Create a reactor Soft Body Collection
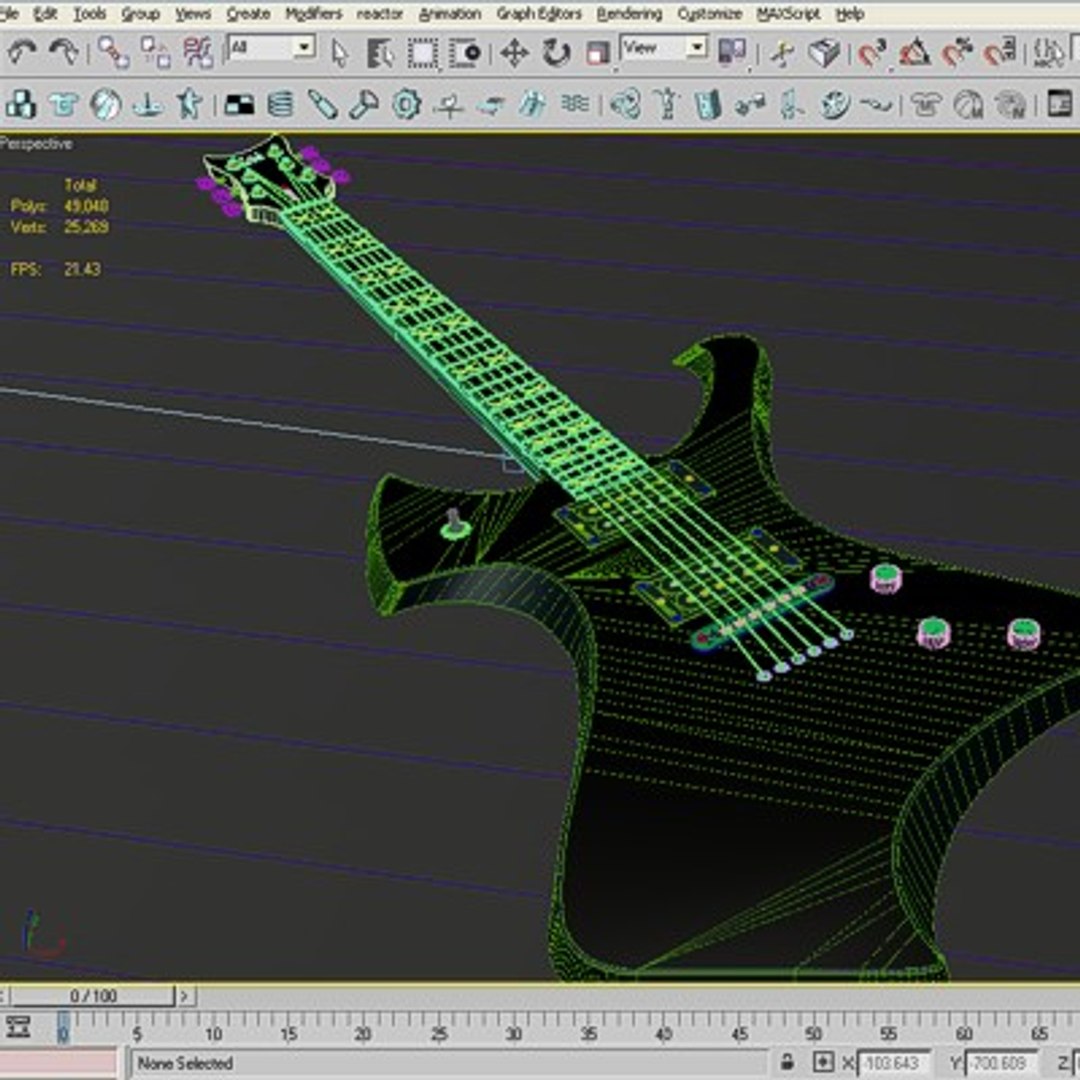This screenshot has height=1080, width=1080. (x=105, y=105)
